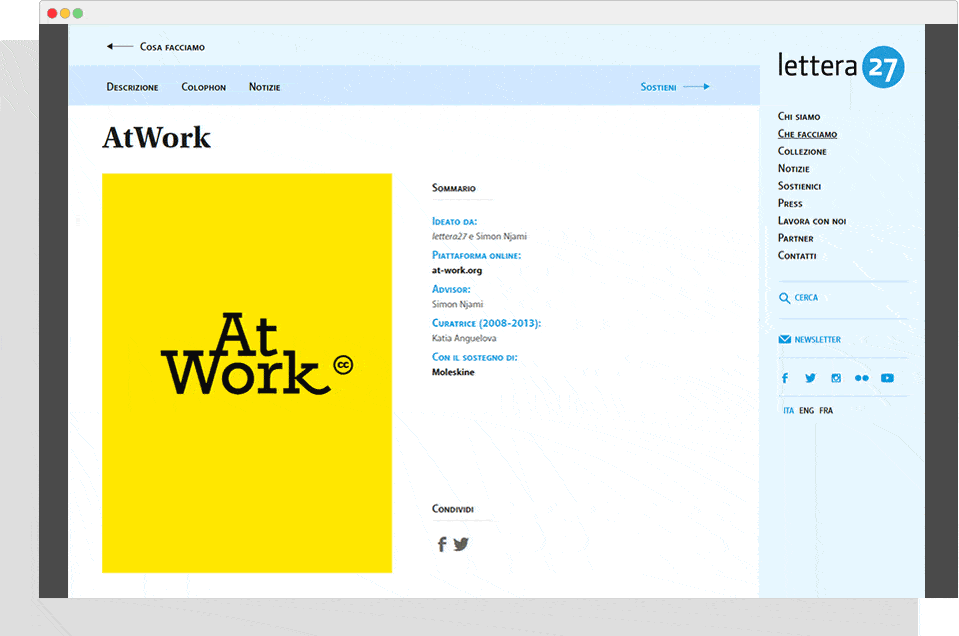Click the lettera27 logo
Screen dimensions: 959x636
pyautogui.click(x=841, y=67)
